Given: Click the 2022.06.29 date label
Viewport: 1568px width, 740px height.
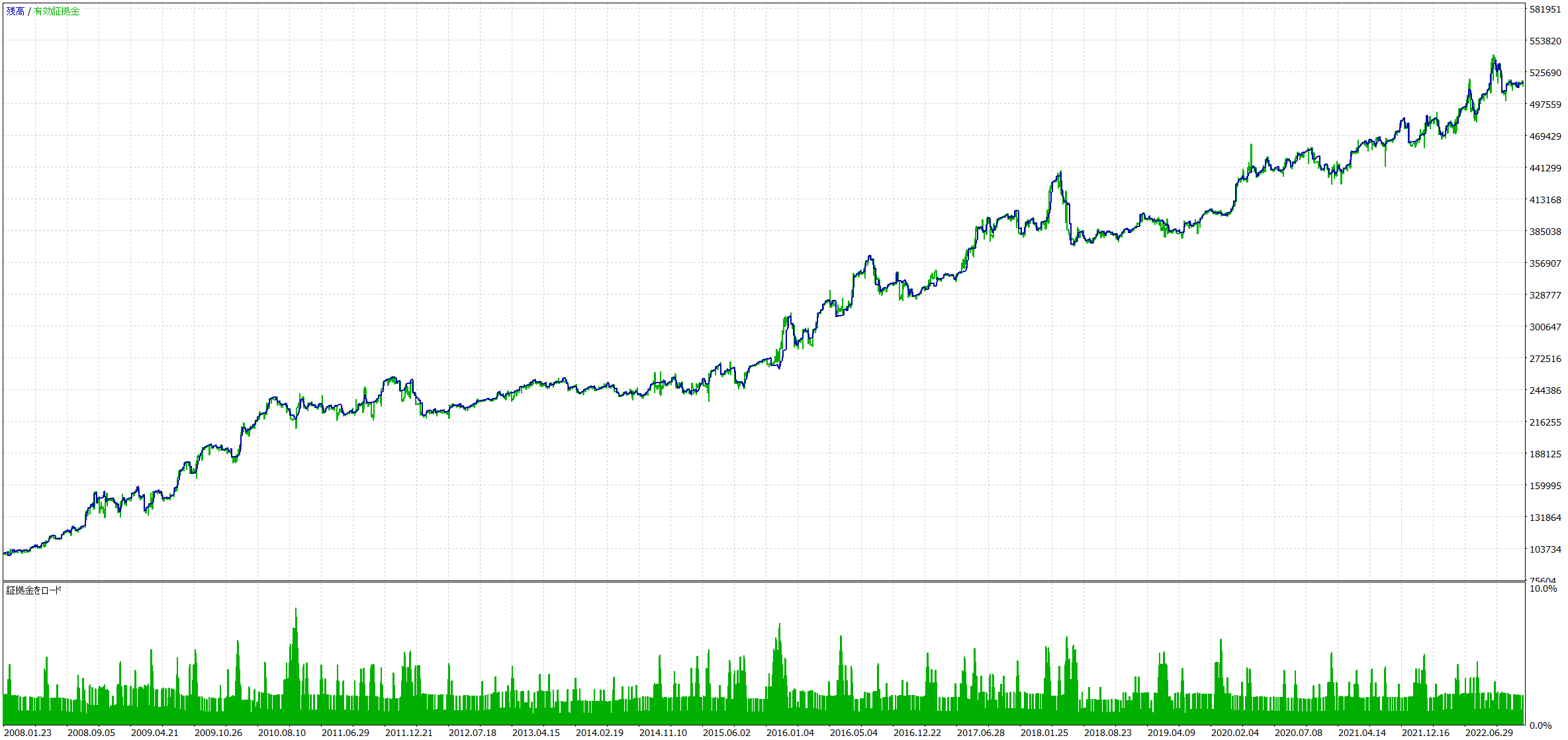Looking at the screenshot, I should coord(1489,733).
